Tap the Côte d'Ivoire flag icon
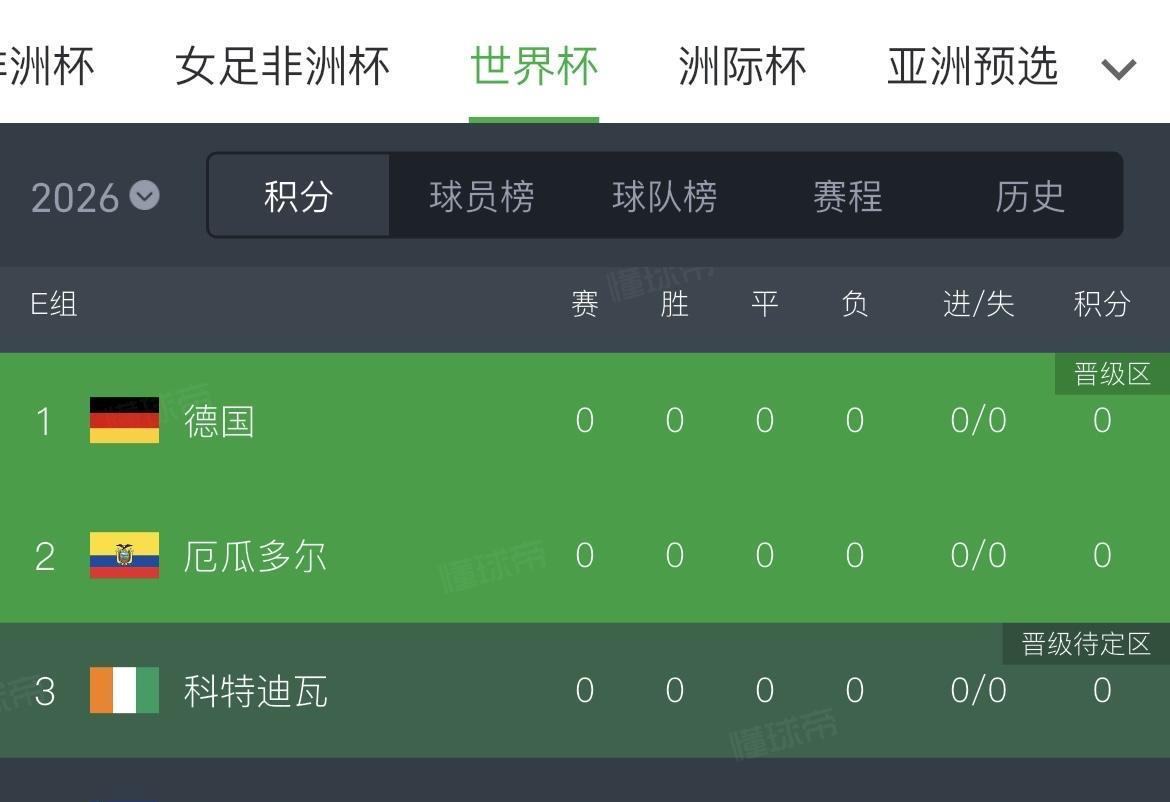This screenshot has width=1170, height=802. 124,690
